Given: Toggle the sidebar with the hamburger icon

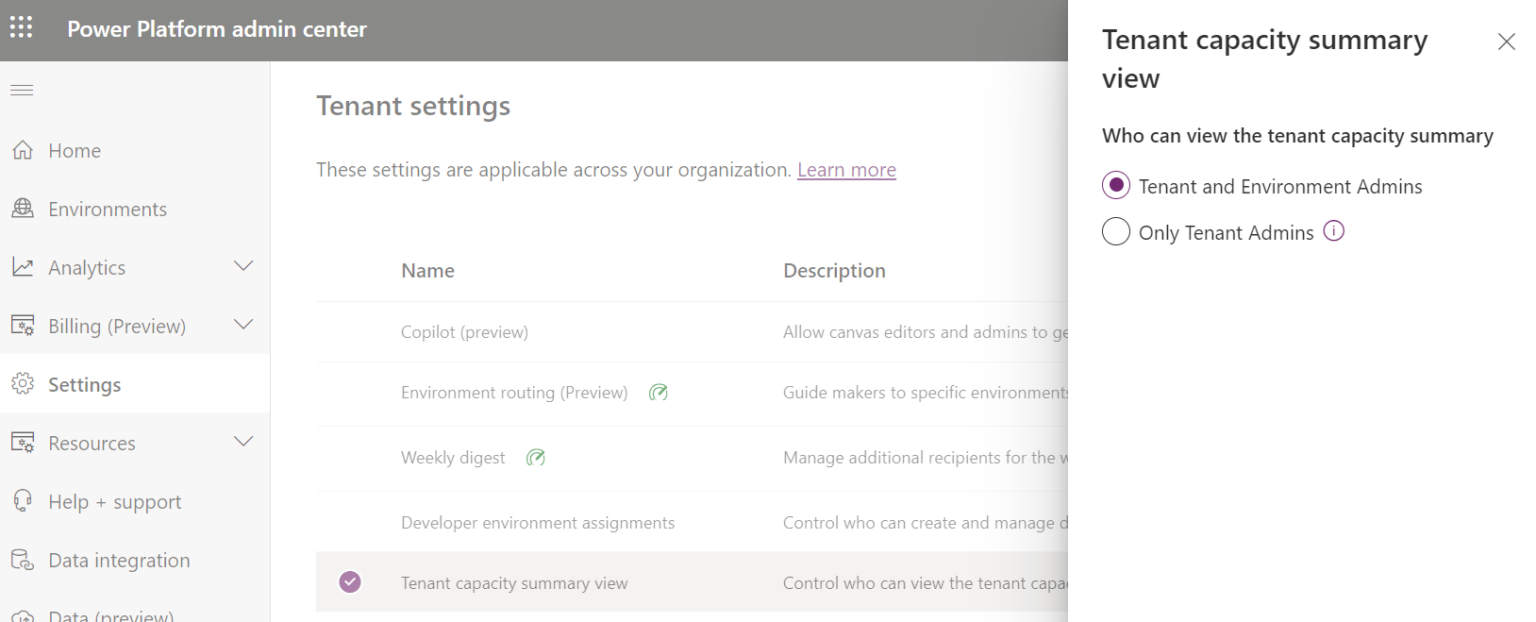Looking at the screenshot, I should coord(21,89).
